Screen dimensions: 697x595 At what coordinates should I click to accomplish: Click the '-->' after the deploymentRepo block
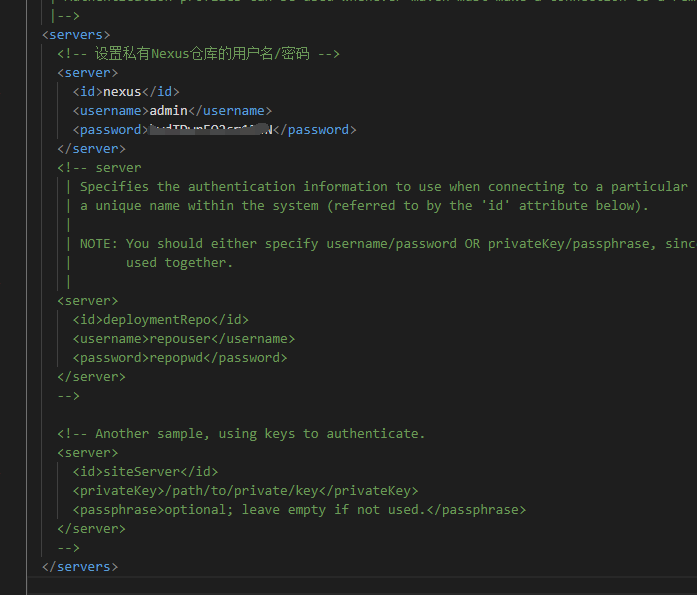click(x=68, y=396)
